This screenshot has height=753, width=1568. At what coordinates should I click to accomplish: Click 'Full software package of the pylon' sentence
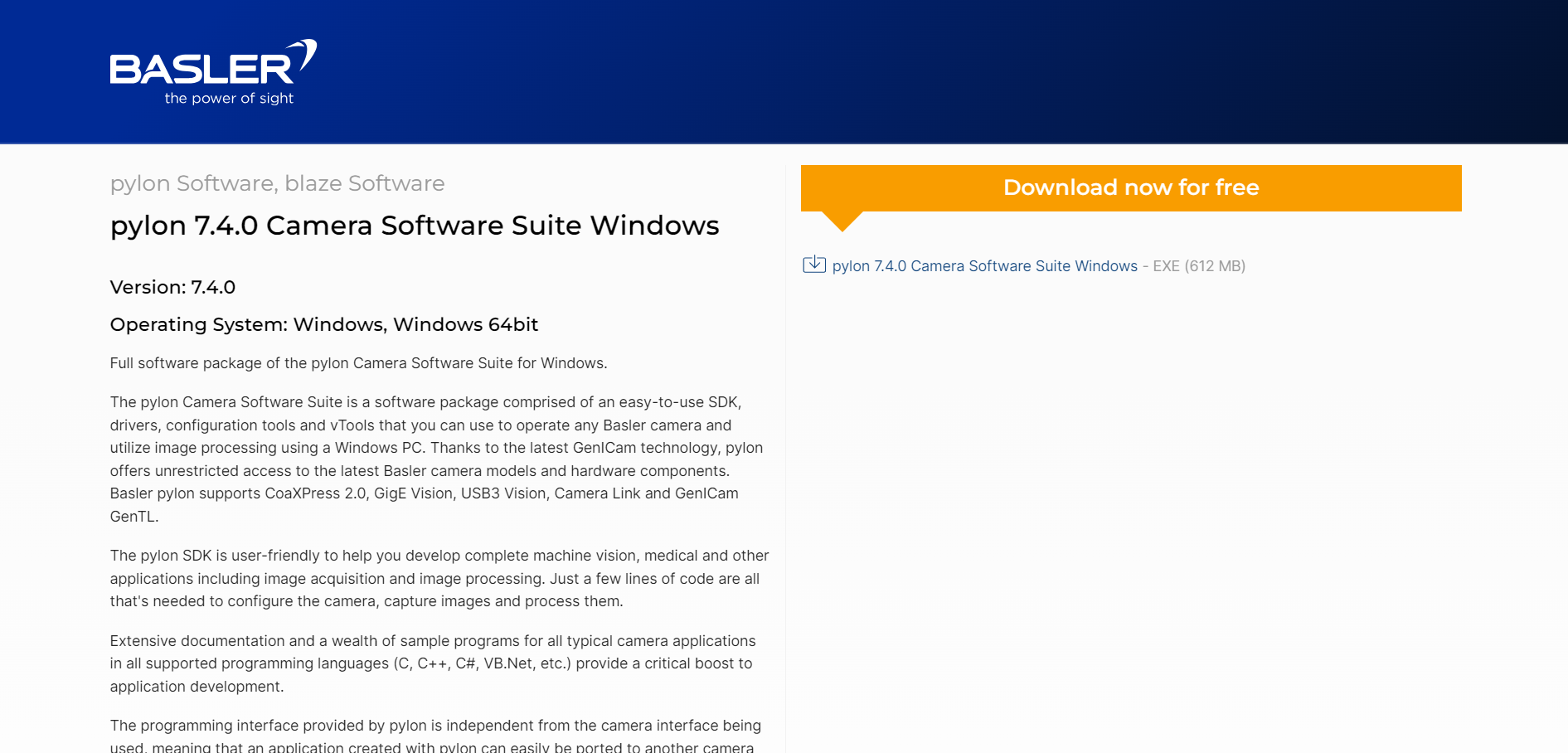[358, 363]
